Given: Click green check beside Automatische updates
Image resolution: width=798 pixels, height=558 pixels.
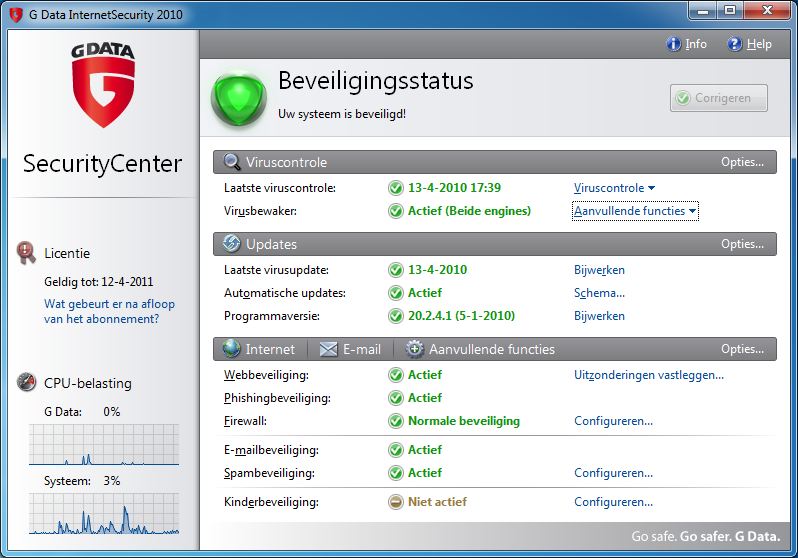Looking at the screenshot, I should click(x=395, y=293).
